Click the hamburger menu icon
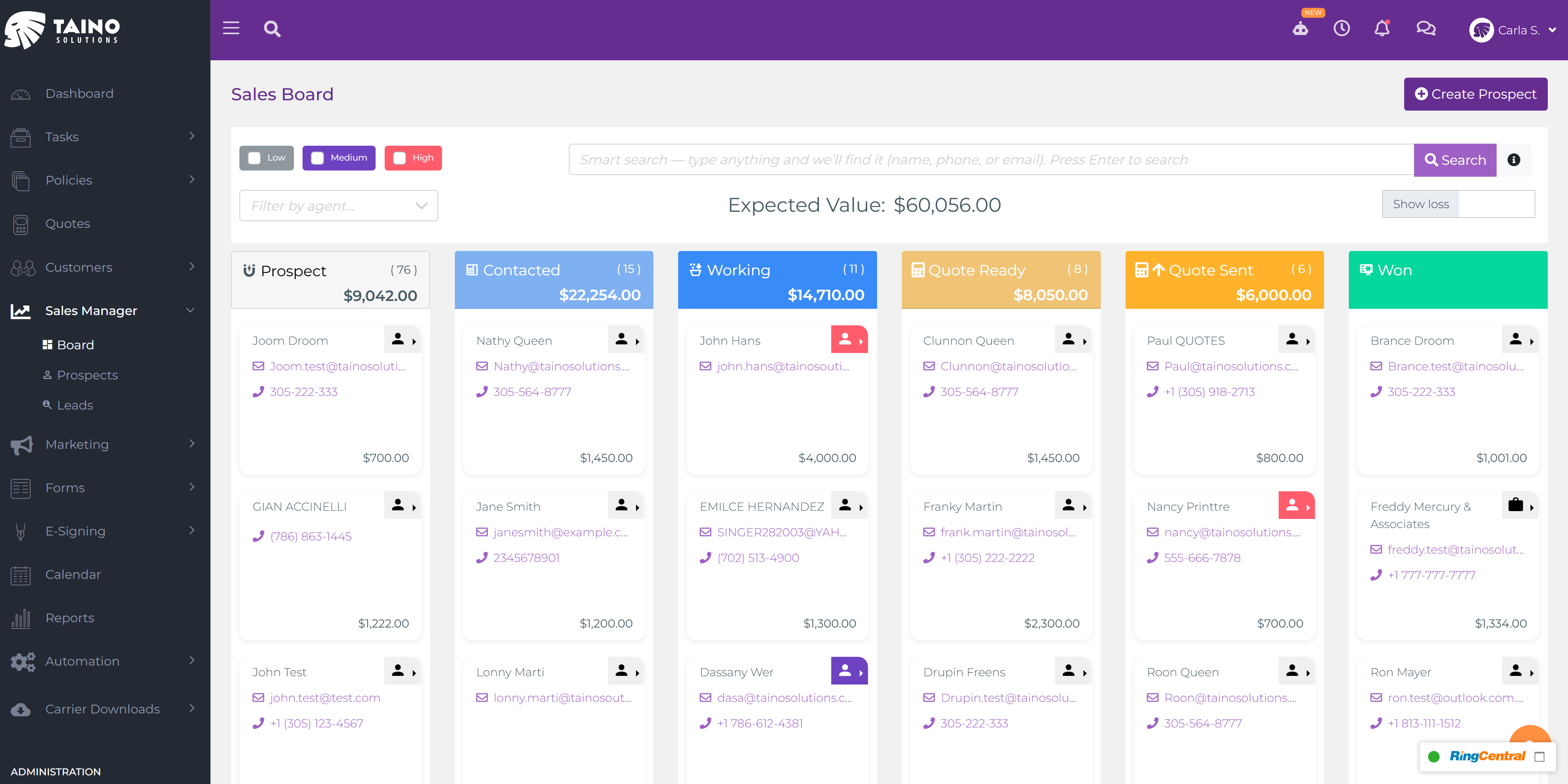The image size is (1568, 784). point(231,28)
